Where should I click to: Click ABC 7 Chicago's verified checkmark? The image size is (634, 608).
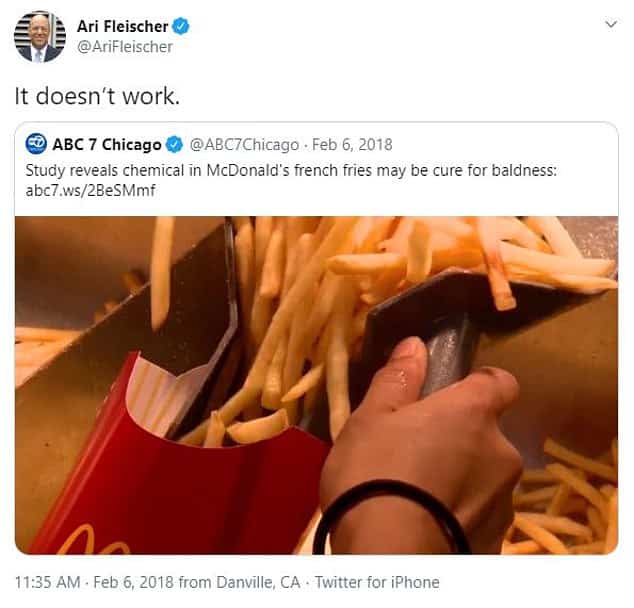coord(175,144)
